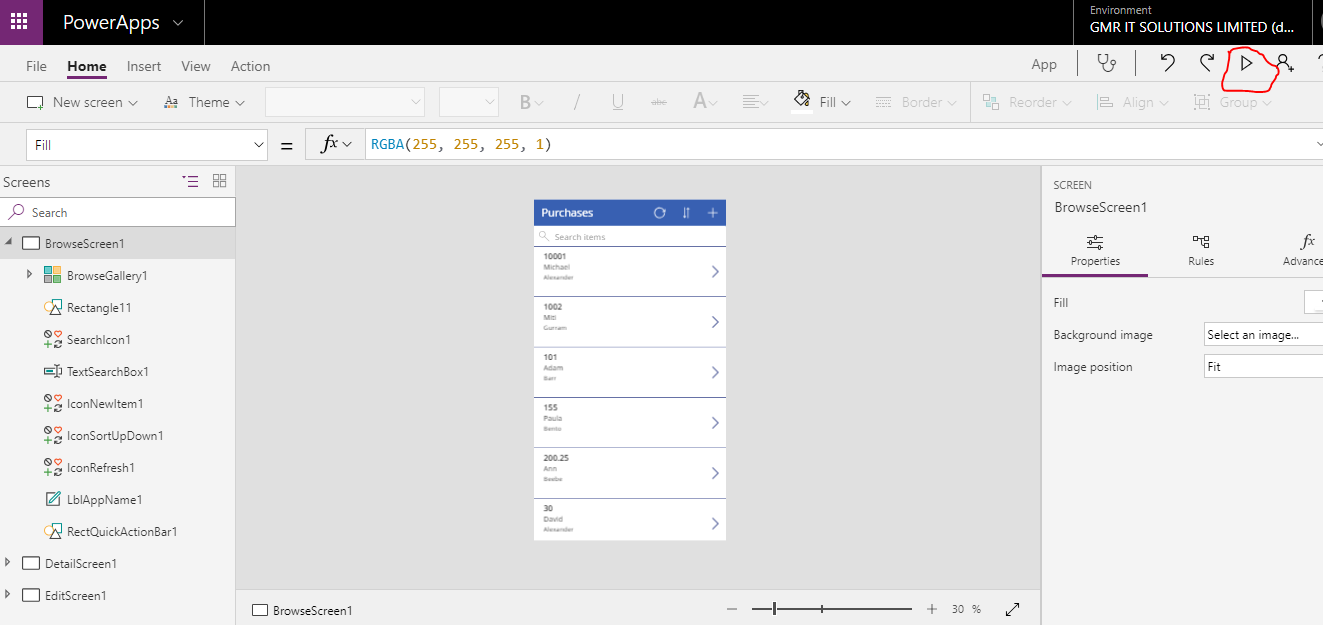The width and height of the screenshot is (1323, 625).
Task: Select SearchIcon1 in tree
Action: [x=98, y=339]
